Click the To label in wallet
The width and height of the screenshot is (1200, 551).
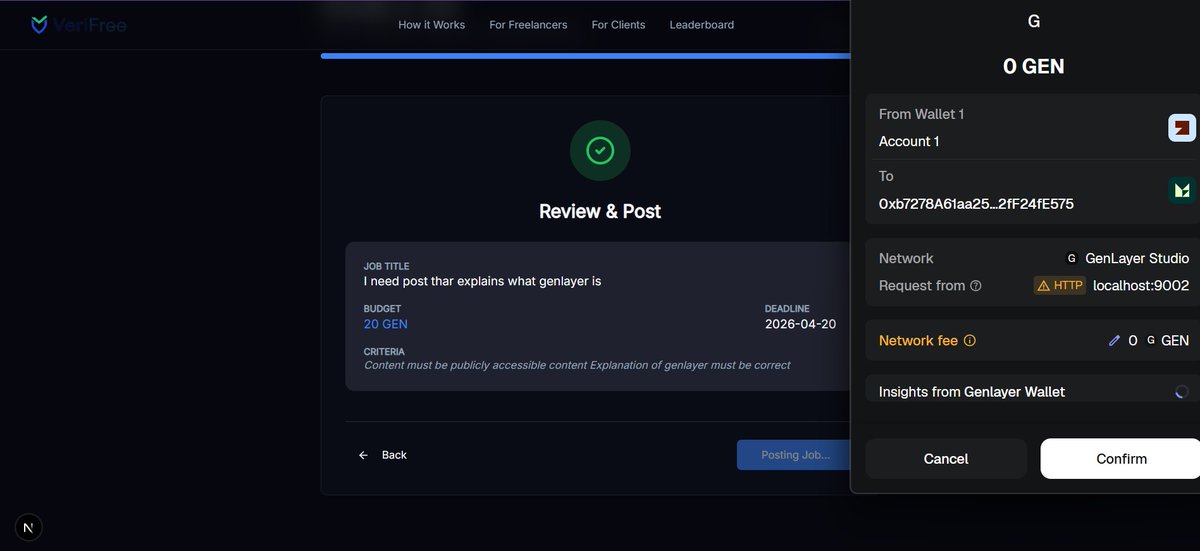click(x=886, y=176)
